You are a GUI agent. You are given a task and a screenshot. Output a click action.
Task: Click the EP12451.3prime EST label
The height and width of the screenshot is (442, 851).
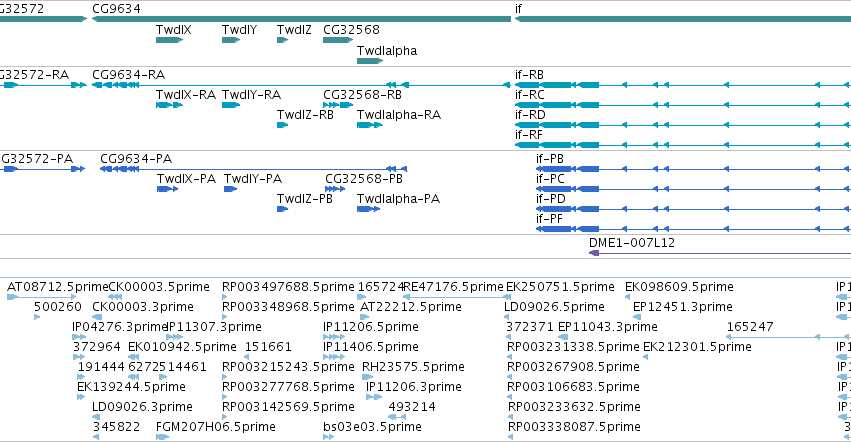[683, 307]
